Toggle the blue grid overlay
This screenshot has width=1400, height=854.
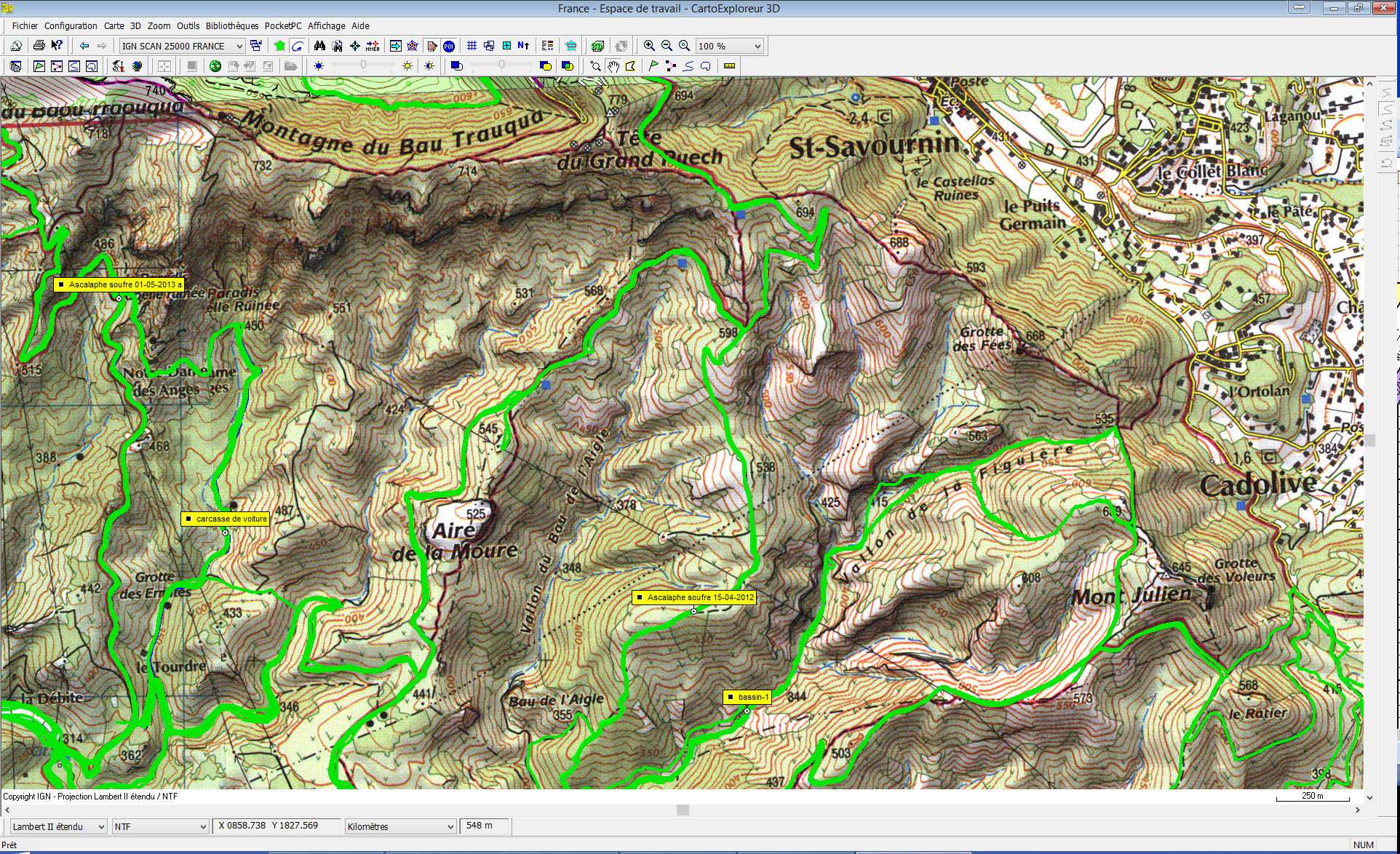[x=472, y=46]
